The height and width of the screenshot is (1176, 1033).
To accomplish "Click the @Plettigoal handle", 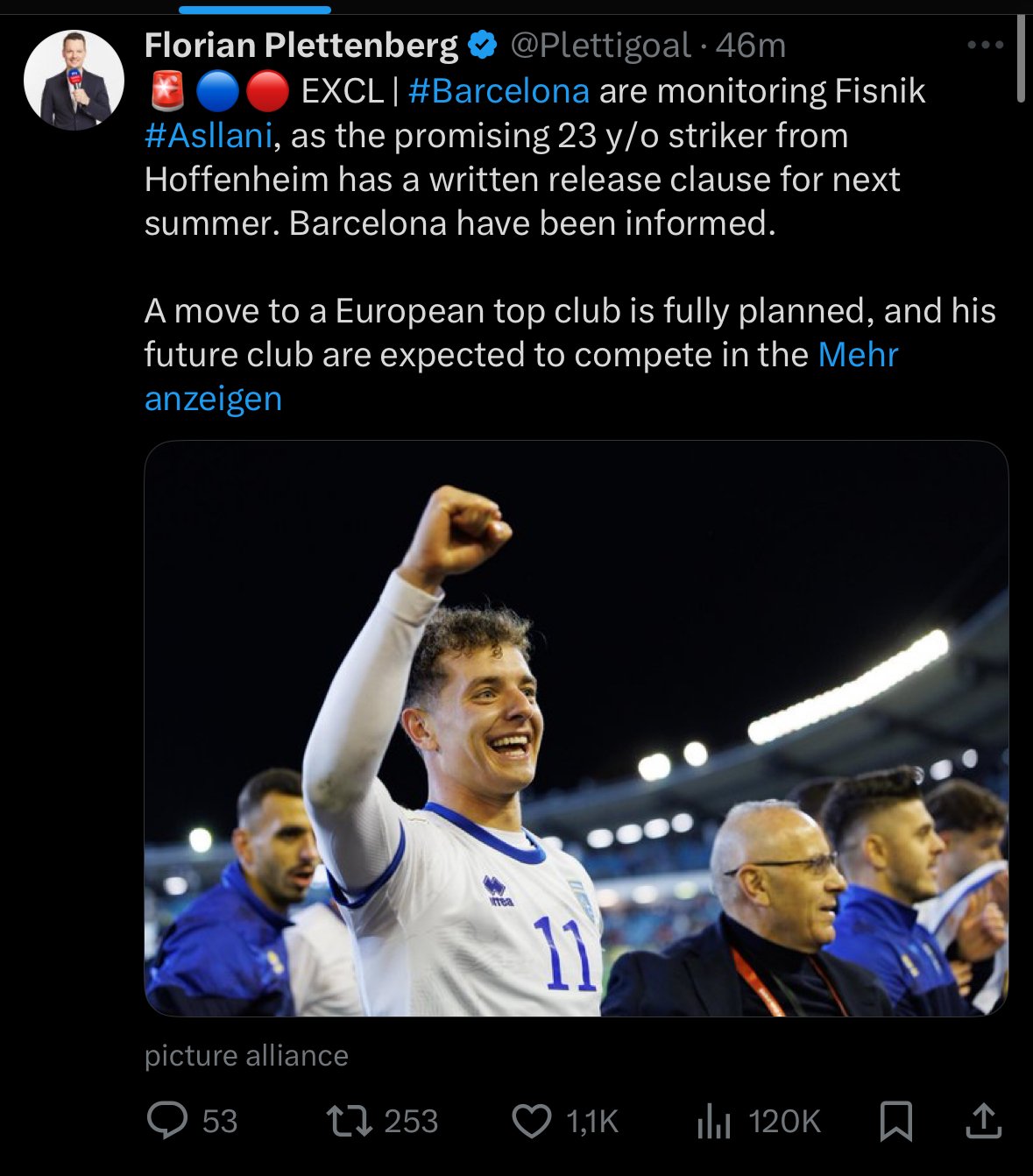I will tap(600, 45).
